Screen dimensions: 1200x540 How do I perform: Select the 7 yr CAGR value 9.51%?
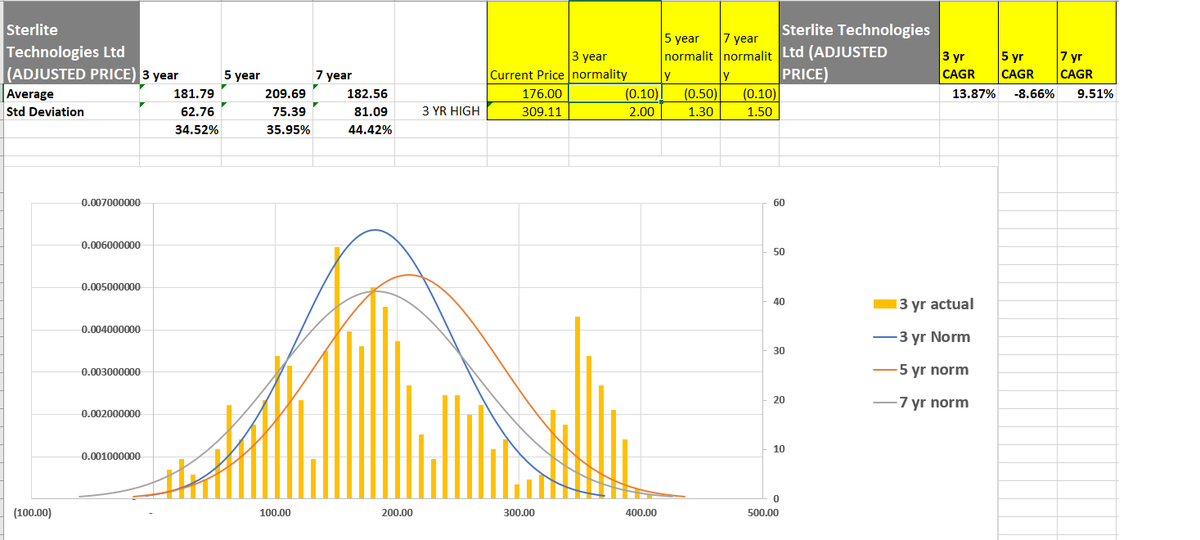(1086, 94)
